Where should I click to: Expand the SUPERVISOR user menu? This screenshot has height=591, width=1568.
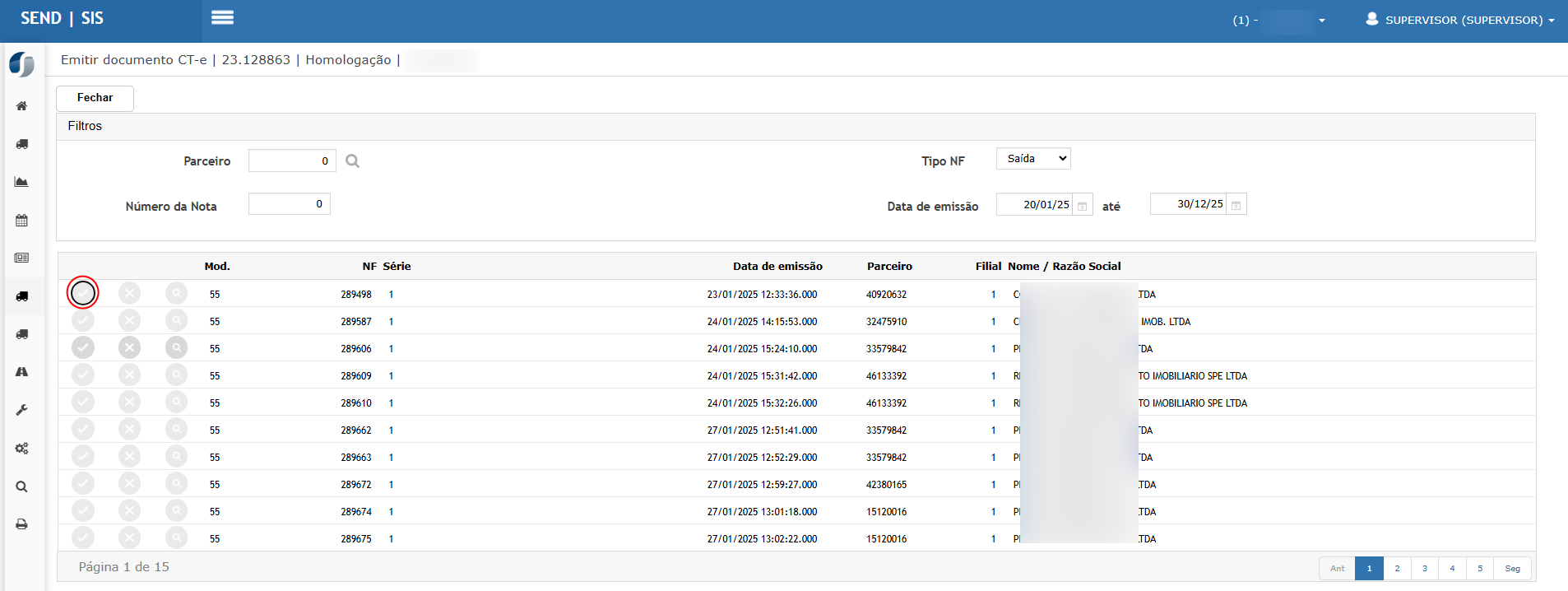tap(1459, 20)
